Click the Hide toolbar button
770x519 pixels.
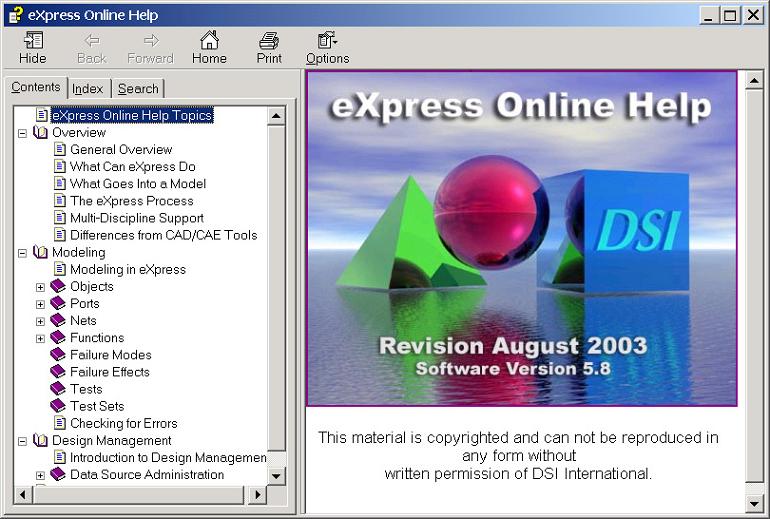[x=33, y=48]
